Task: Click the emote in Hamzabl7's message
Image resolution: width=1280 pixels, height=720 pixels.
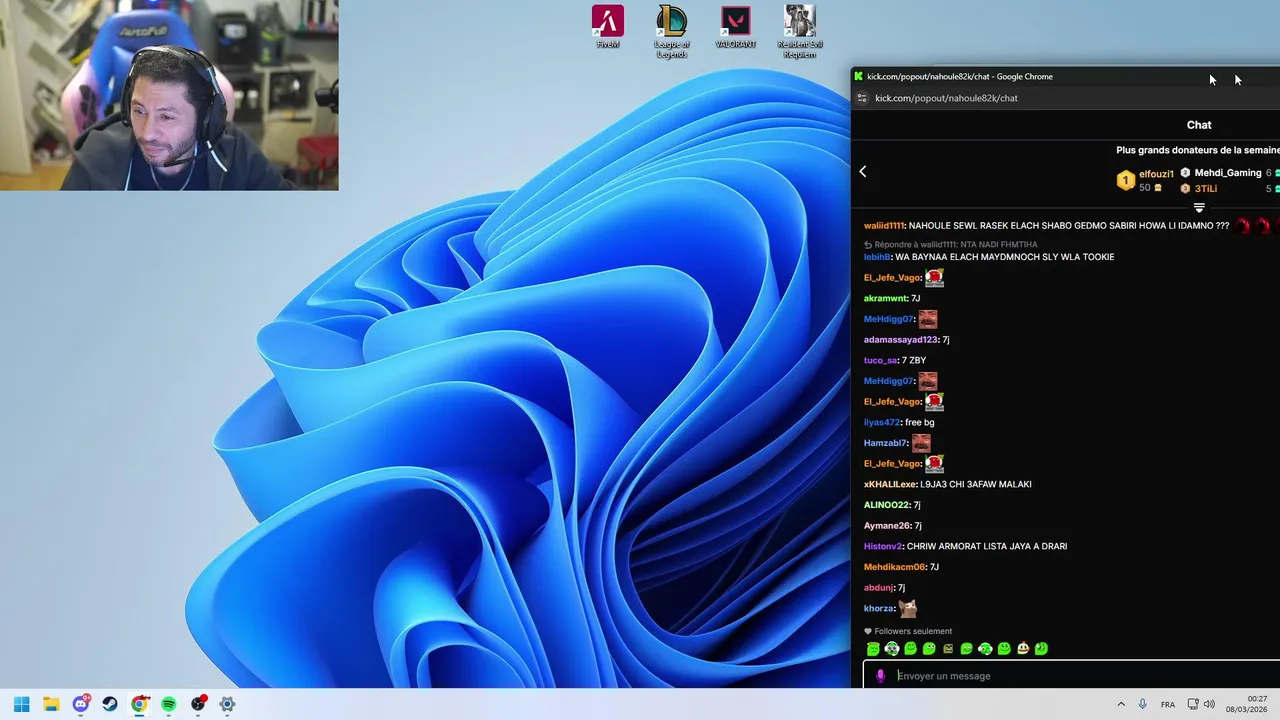Action: (921, 443)
